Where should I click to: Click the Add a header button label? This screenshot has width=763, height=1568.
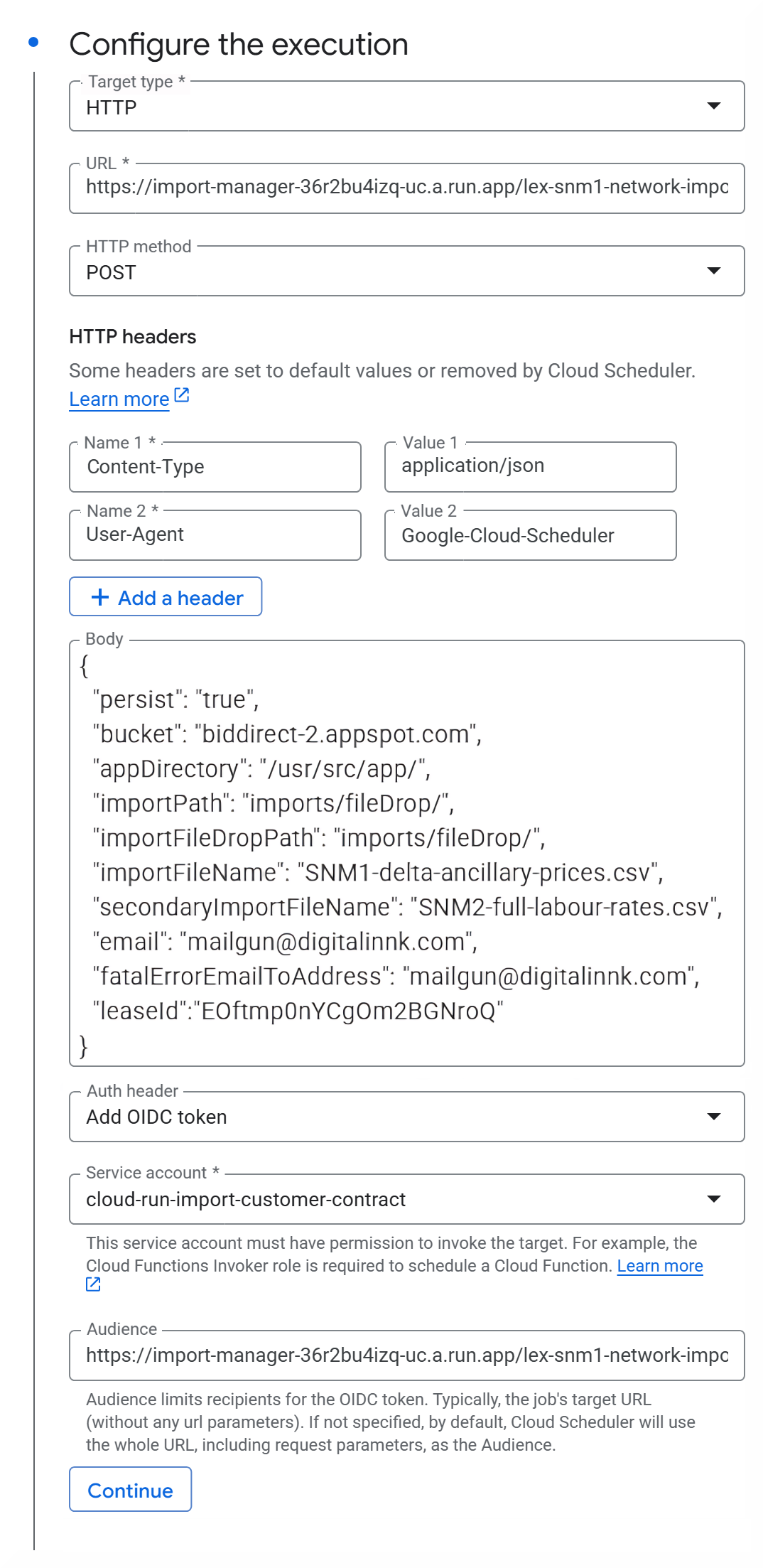coord(180,598)
